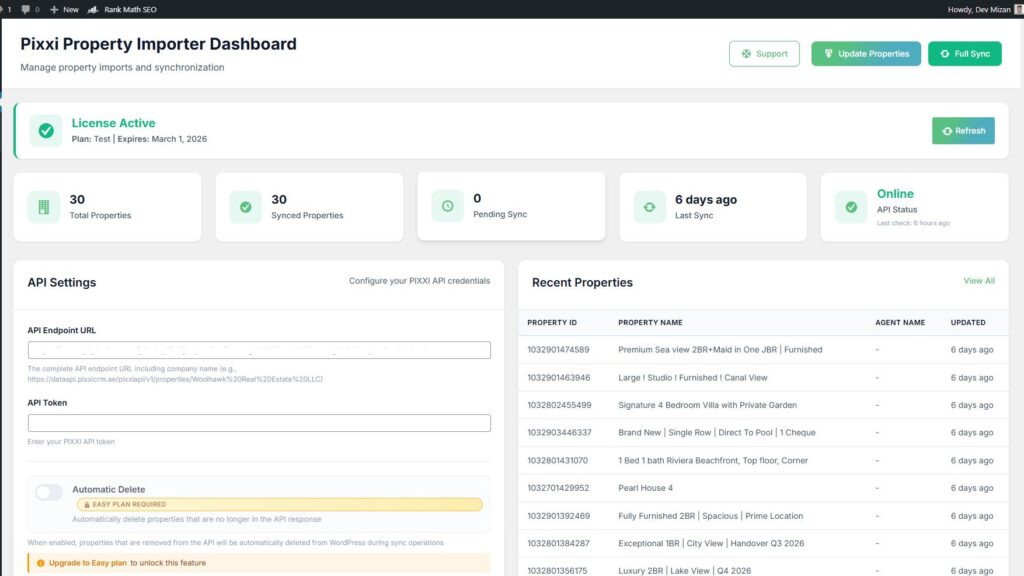Click the user avatar beside Howdy, Dev Mizan
This screenshot has height=576, width=1024.
[x=1018, y=9]
